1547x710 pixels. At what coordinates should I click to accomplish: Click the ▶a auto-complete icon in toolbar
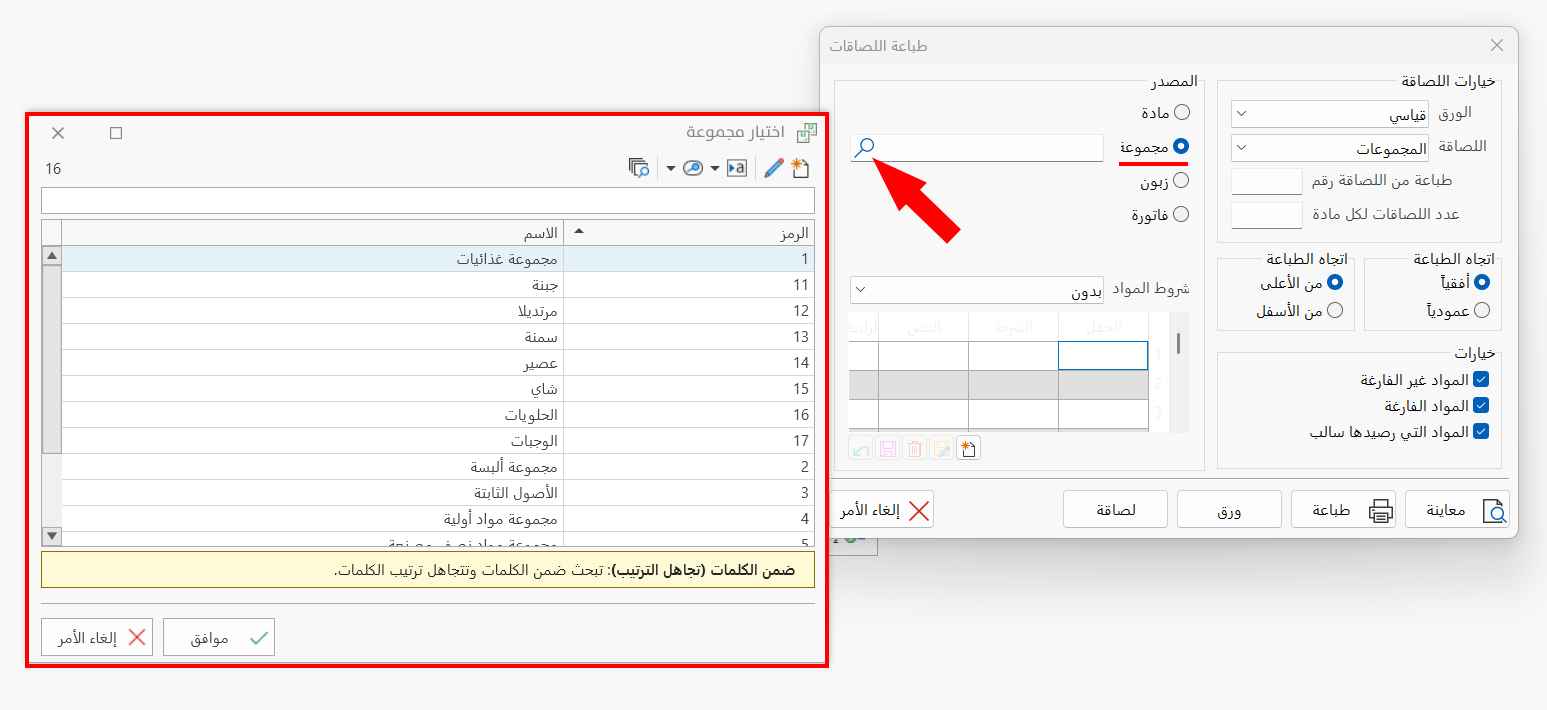click(736, 168)
